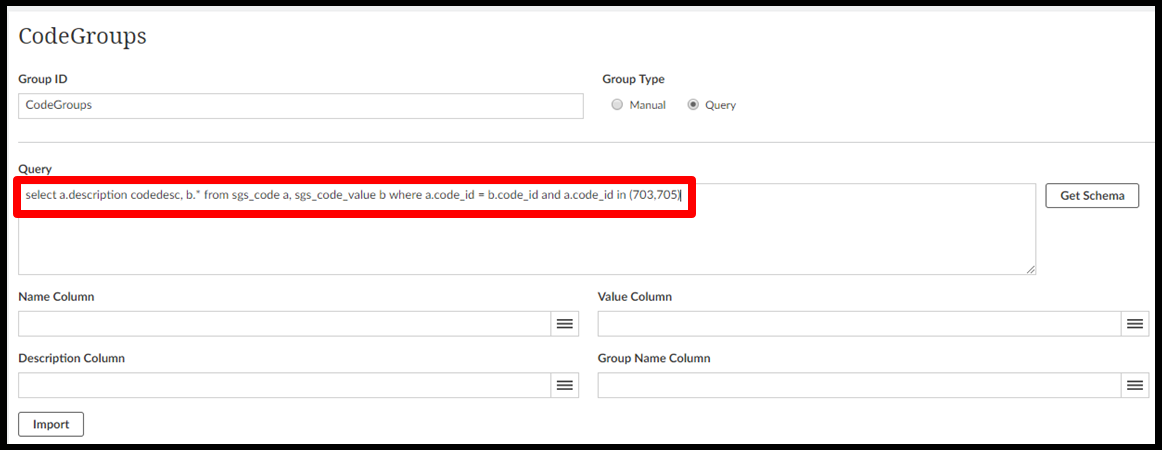The height and width of the screenshot is (450, 1162).
Task: Click the Get Schema button
Action: [1092, 196]
